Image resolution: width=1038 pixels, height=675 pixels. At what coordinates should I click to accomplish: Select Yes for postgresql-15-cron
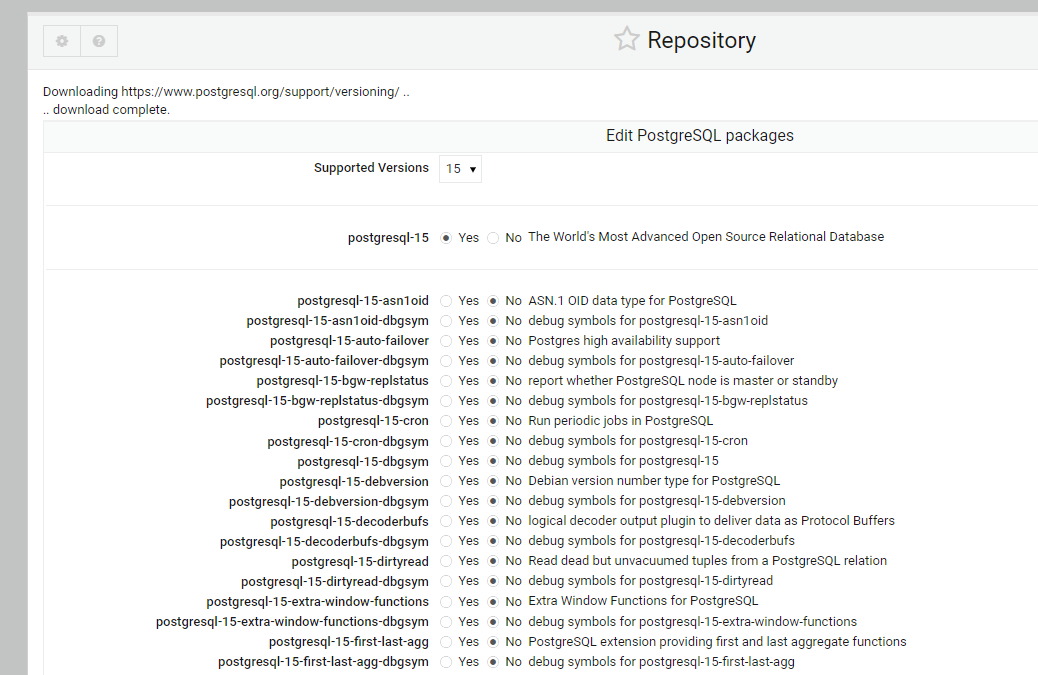pos(444,420)
